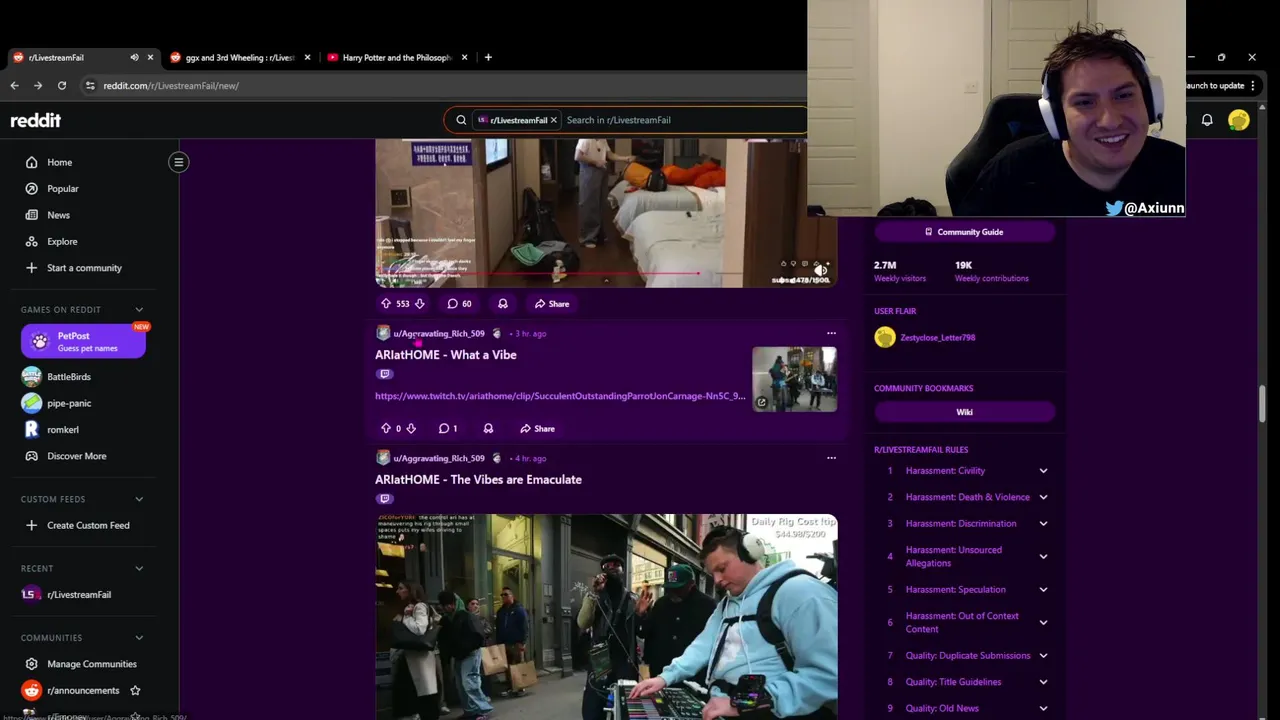
Task: Remove r/LivestreamFail search filter chip
Action: 553,120
